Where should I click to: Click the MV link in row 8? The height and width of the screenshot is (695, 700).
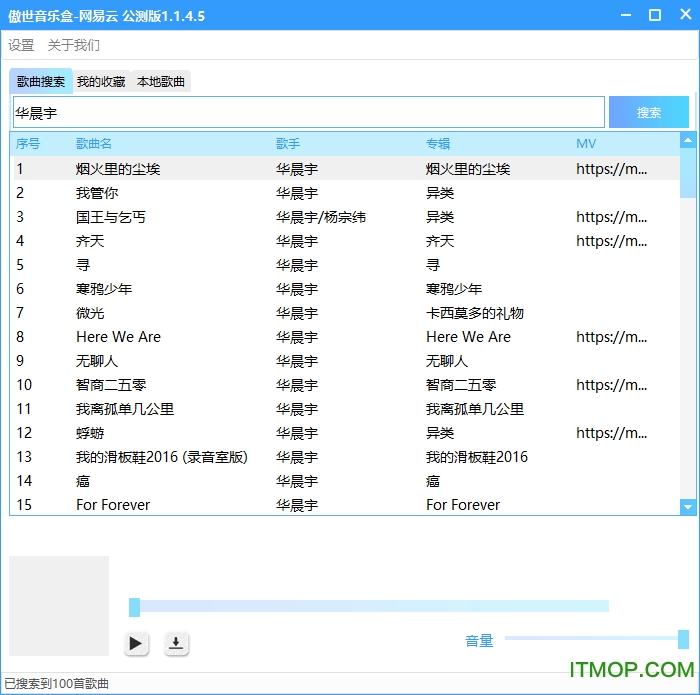tap(612, 337)
